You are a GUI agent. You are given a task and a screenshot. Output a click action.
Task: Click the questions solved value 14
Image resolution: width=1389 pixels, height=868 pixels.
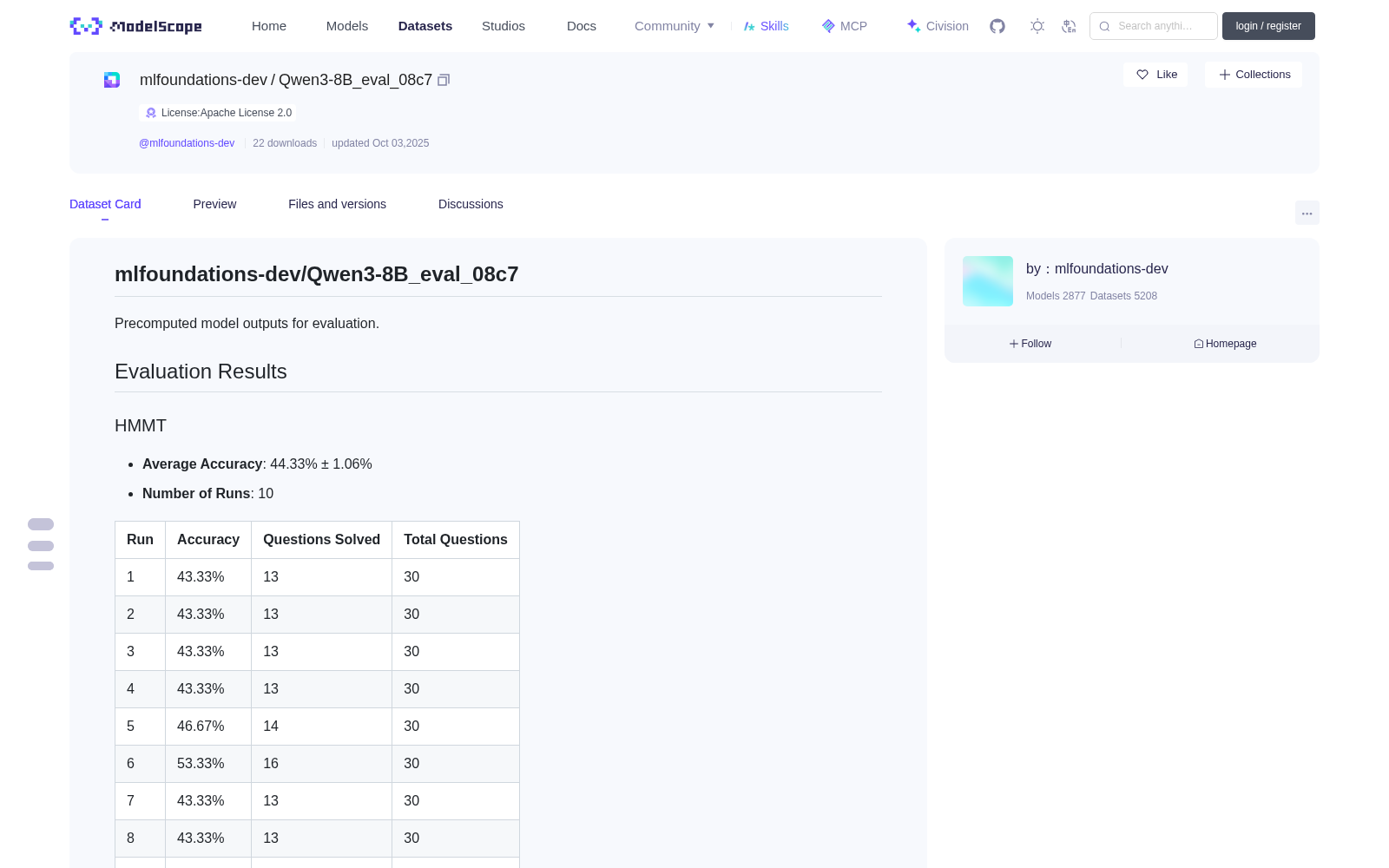click(321, 727)
